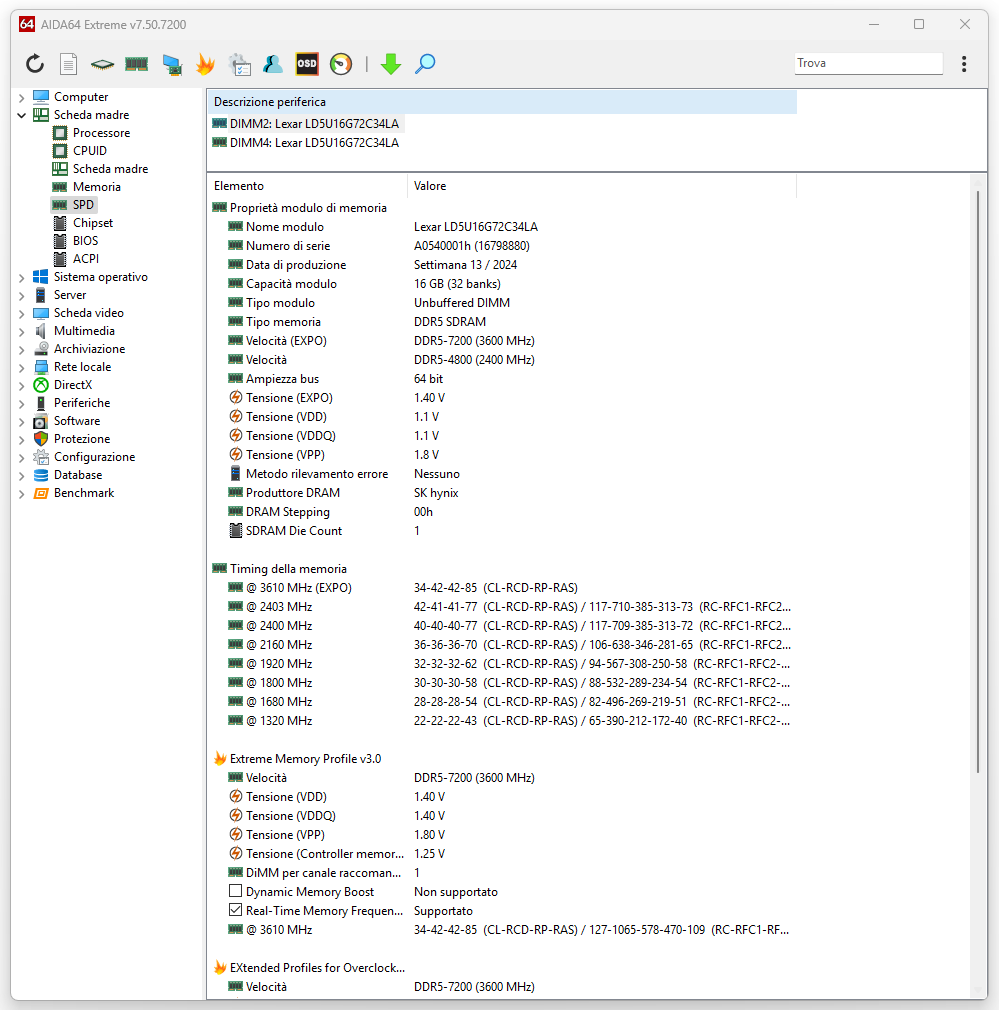
Task: Open the flame stability test icon
Action: coord(205,64)
